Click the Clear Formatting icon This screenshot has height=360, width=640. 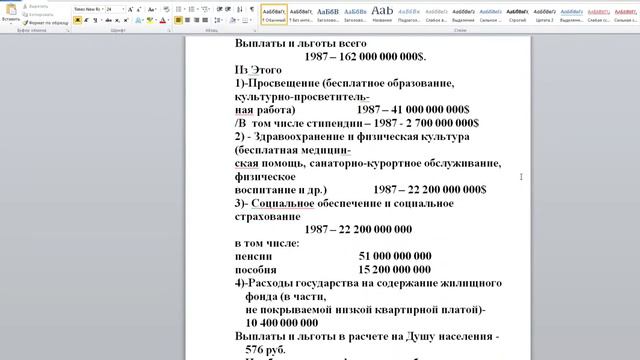coord(166,9)
